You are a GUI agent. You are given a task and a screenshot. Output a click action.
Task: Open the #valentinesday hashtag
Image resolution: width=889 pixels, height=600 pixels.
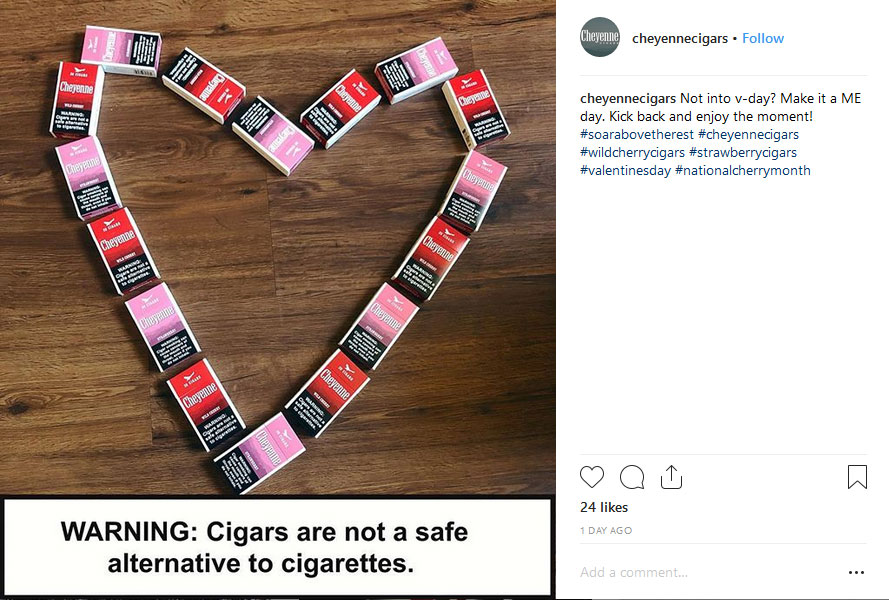[625, 171]
